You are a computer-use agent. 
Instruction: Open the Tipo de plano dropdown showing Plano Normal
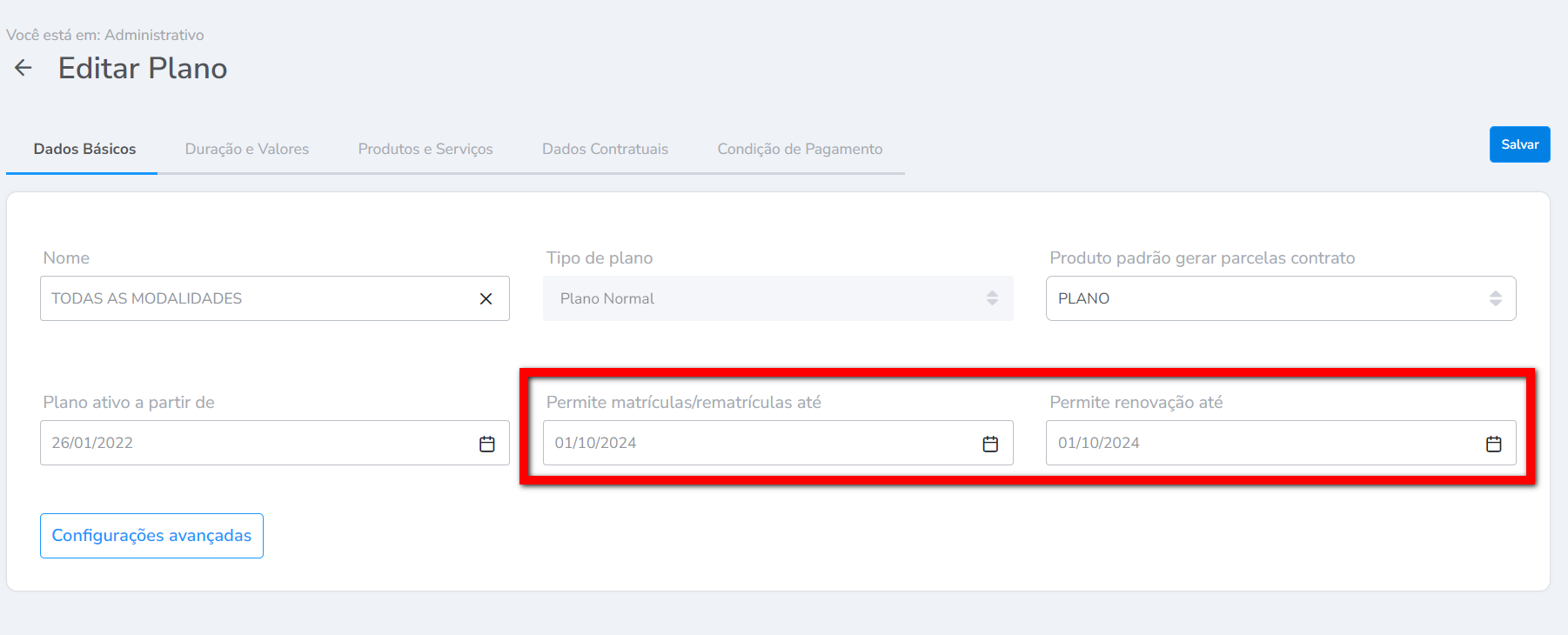pyautogui.click(x=766, y=298)
